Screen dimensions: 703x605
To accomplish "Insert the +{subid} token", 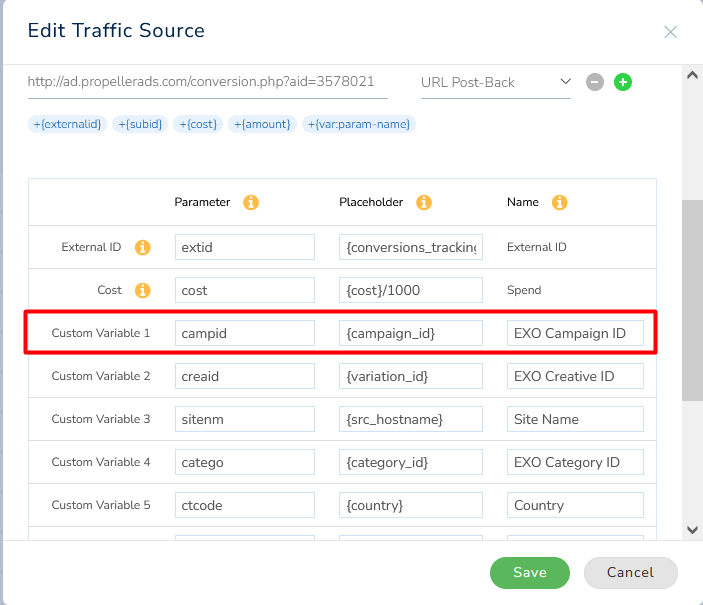I will point(140,124).
